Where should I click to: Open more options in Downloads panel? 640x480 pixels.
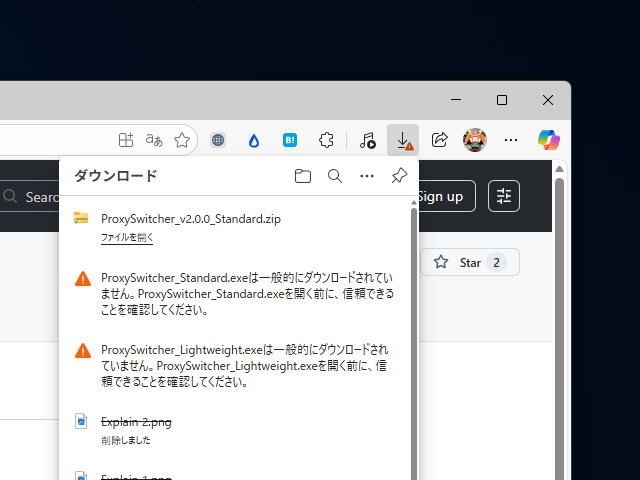tap(367, 176)
